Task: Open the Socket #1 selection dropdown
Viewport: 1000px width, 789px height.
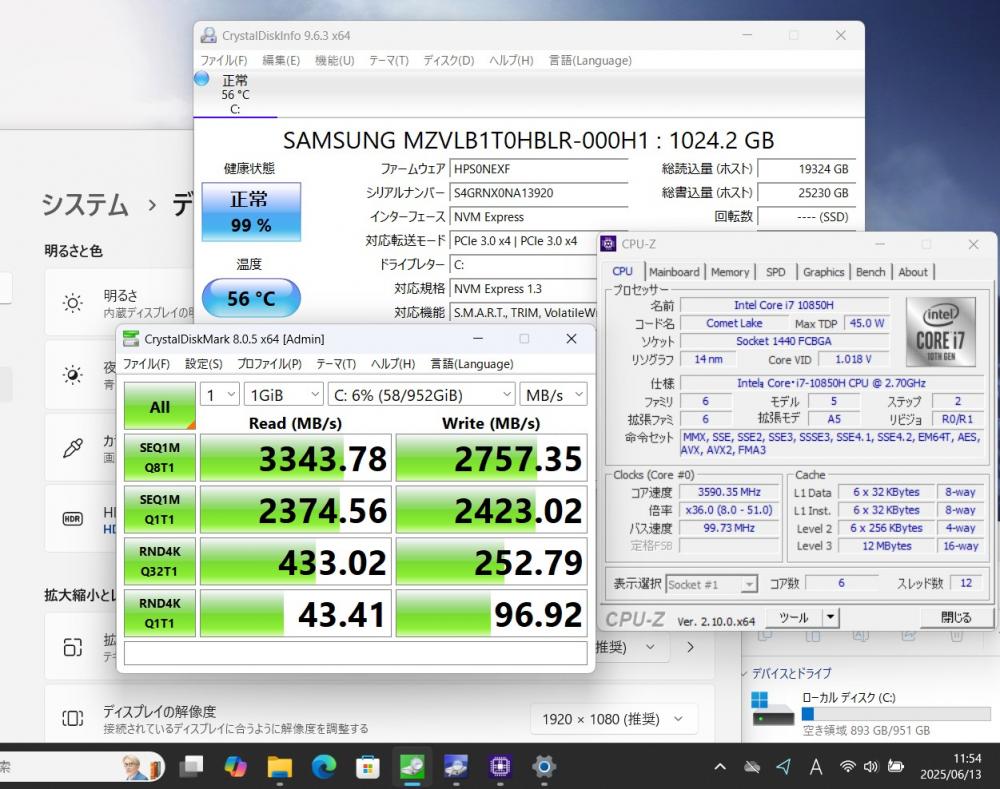Action: coord(712,584)
